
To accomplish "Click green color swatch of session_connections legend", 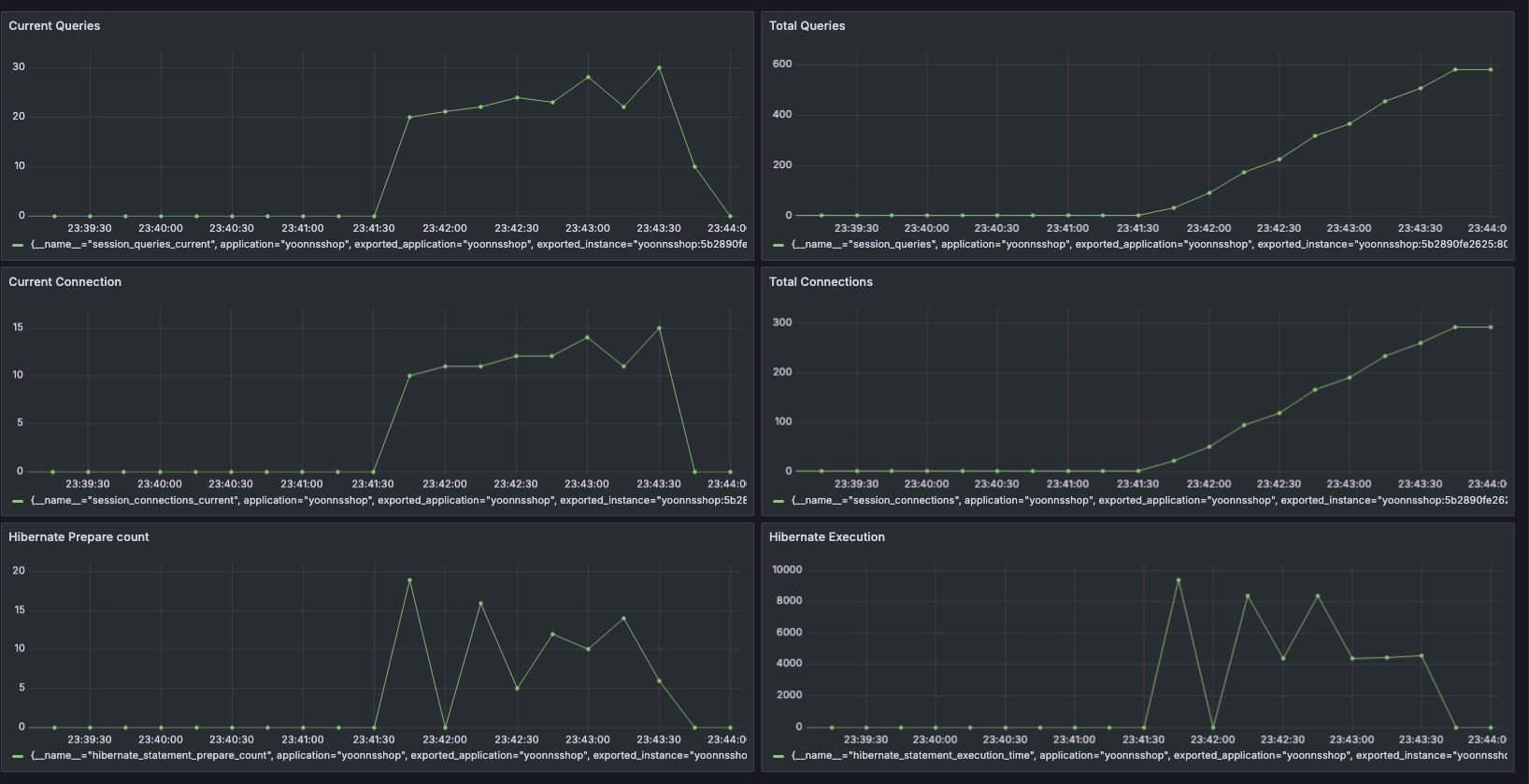I will coord(779,502).
